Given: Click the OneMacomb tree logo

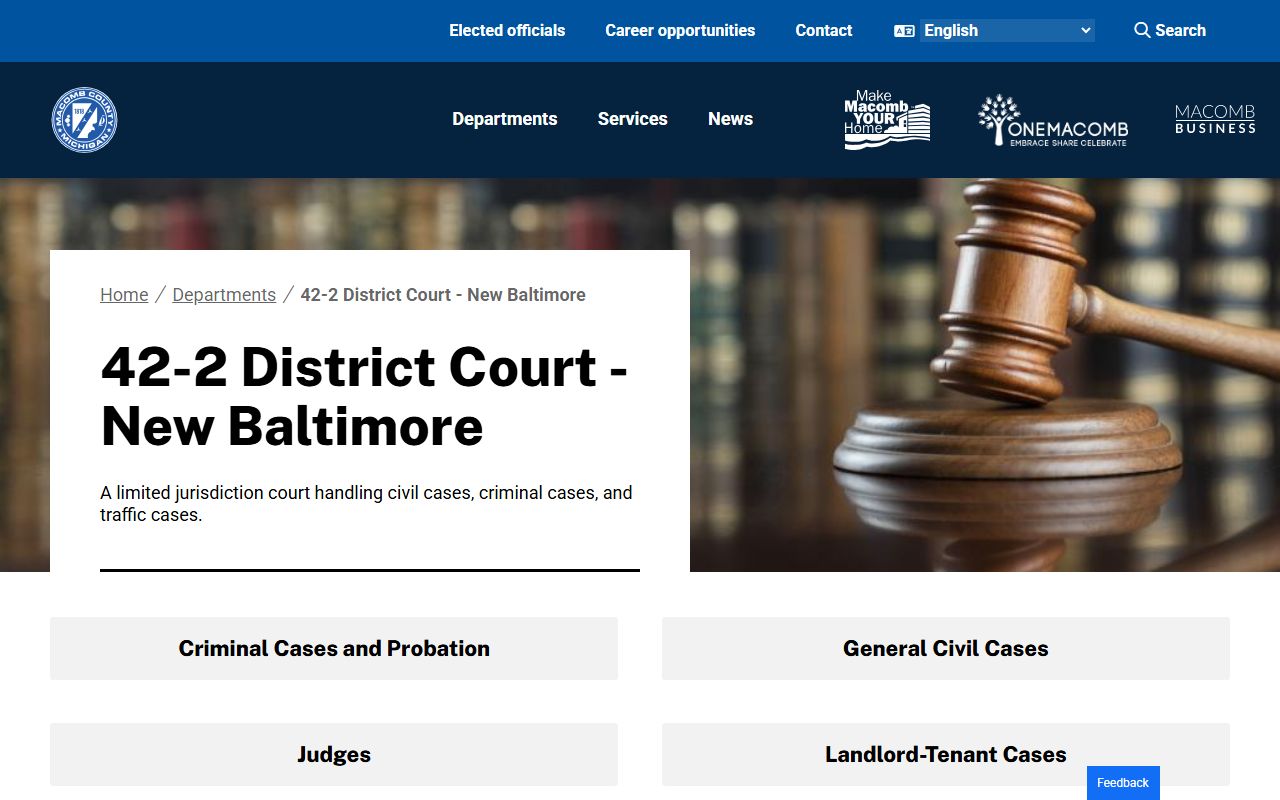Looking at the screenshot, I should point(1053,120).
